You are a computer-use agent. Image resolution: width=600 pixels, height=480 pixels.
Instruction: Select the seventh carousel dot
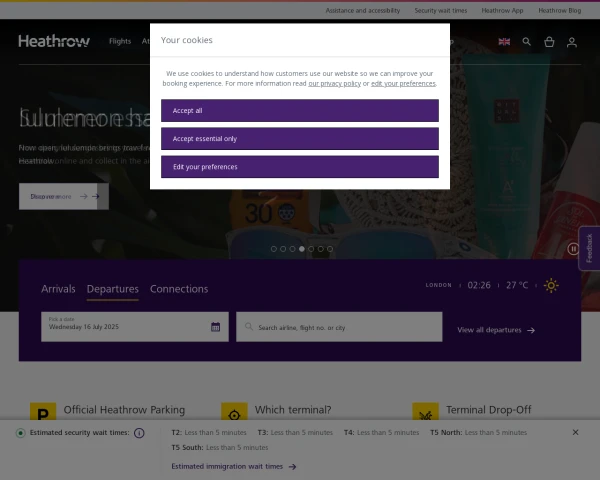[x=330, y=249]
